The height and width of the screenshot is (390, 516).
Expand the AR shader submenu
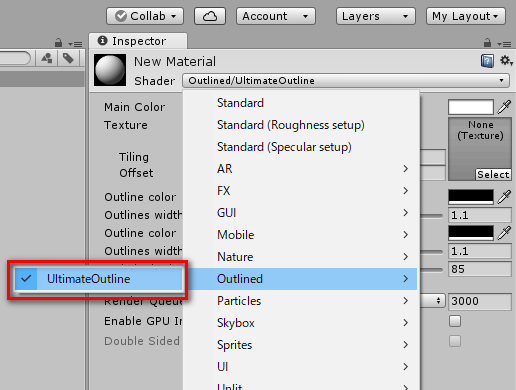pos(300,169)
